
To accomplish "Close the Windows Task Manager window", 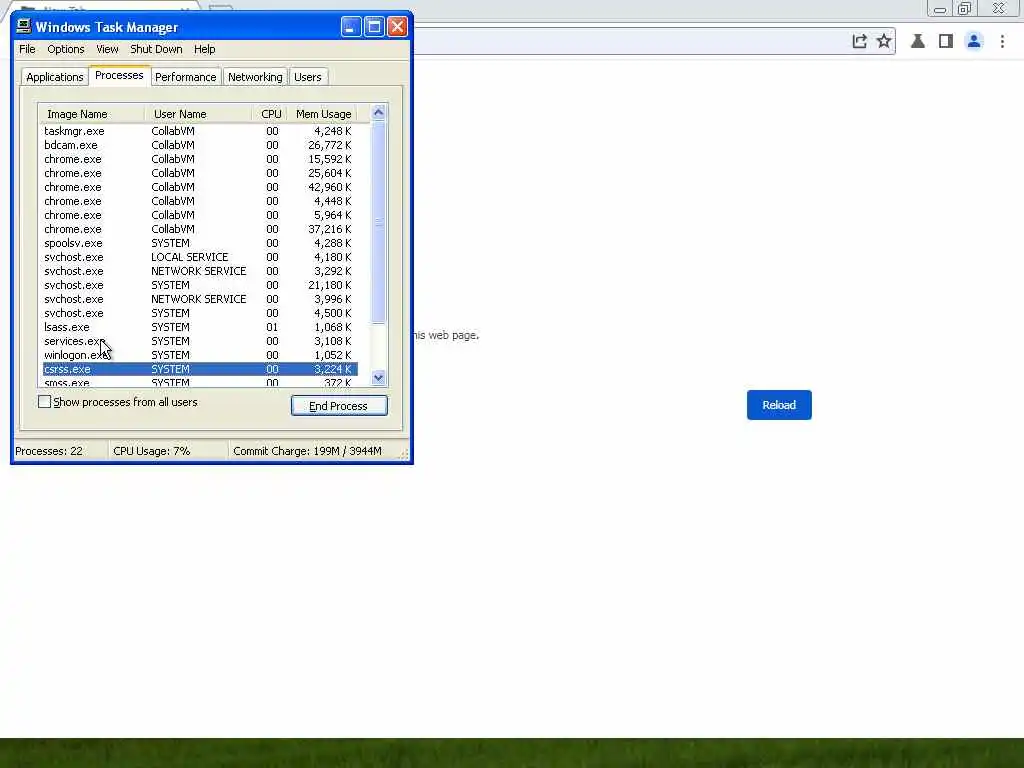I will coord(397,27).
